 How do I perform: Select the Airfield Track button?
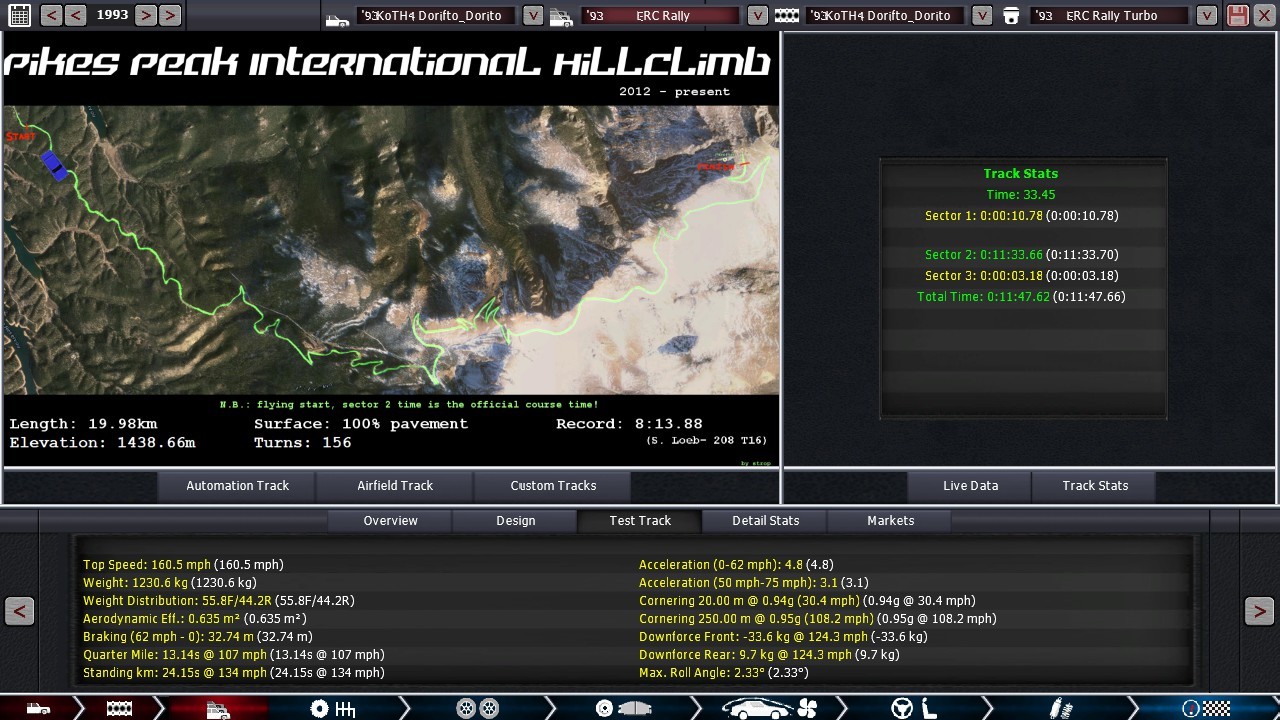(x=395, y=485)
